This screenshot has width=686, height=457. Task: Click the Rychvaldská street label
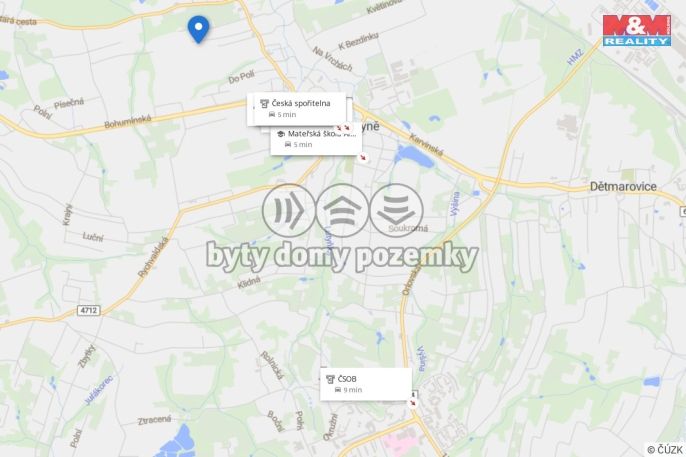click(153, 257)
